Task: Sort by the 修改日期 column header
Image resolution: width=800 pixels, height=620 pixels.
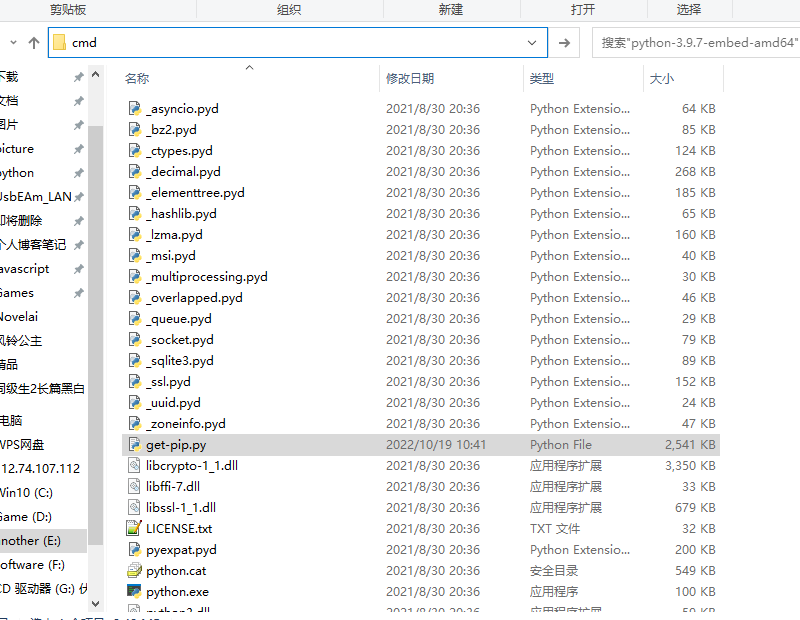Action: click(410, 79)
